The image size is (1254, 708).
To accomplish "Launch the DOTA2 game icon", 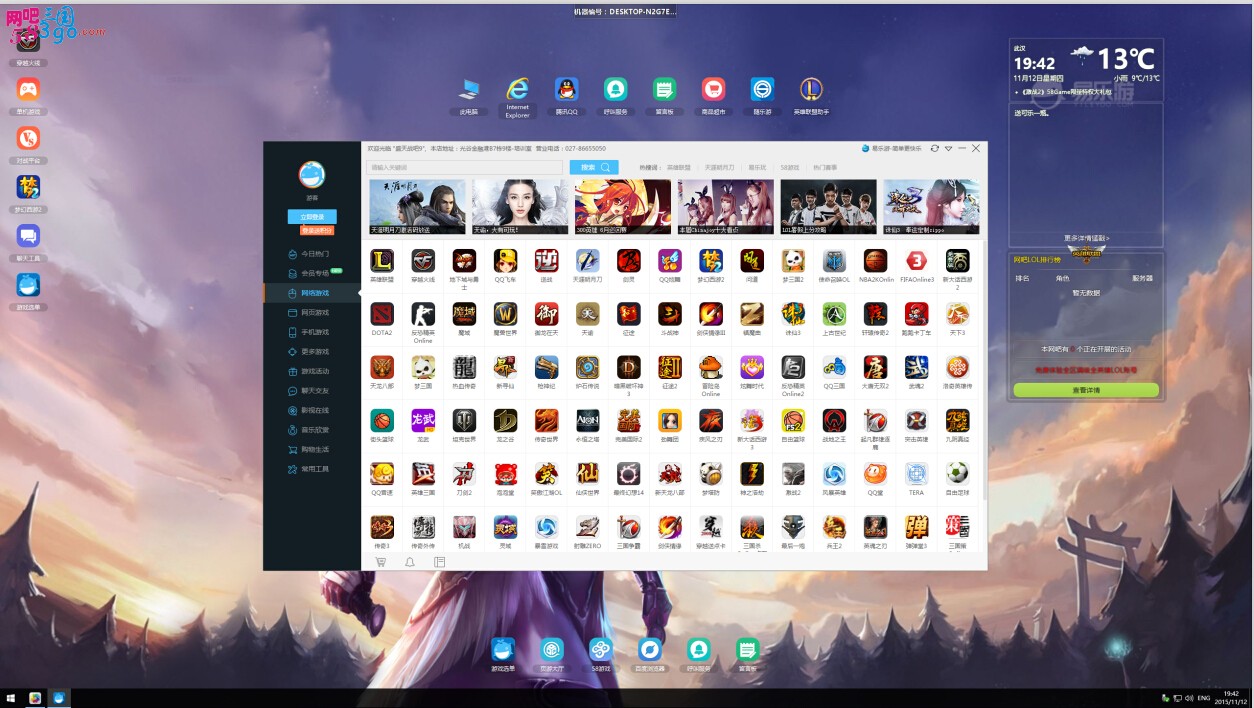I will click(x=382, y=314).
